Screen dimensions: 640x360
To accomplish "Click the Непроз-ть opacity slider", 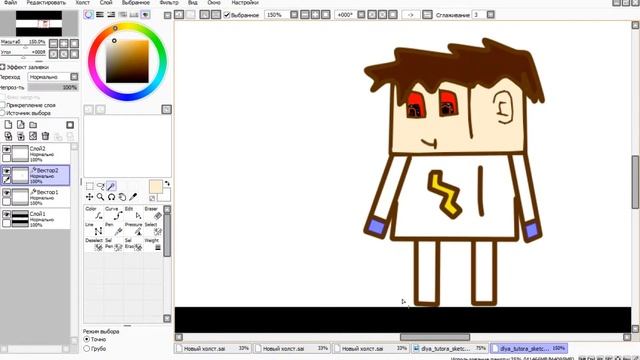I will (x=53, y=87).
